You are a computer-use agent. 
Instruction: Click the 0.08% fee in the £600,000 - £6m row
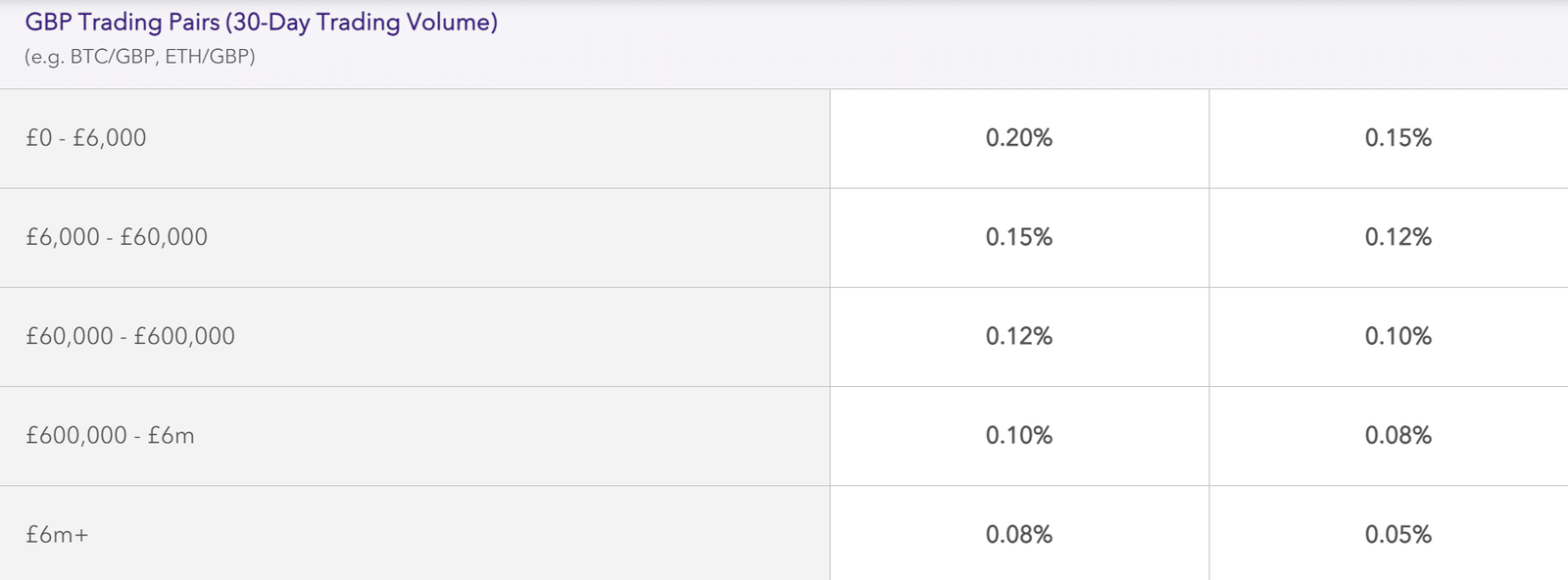point(1398,435)
